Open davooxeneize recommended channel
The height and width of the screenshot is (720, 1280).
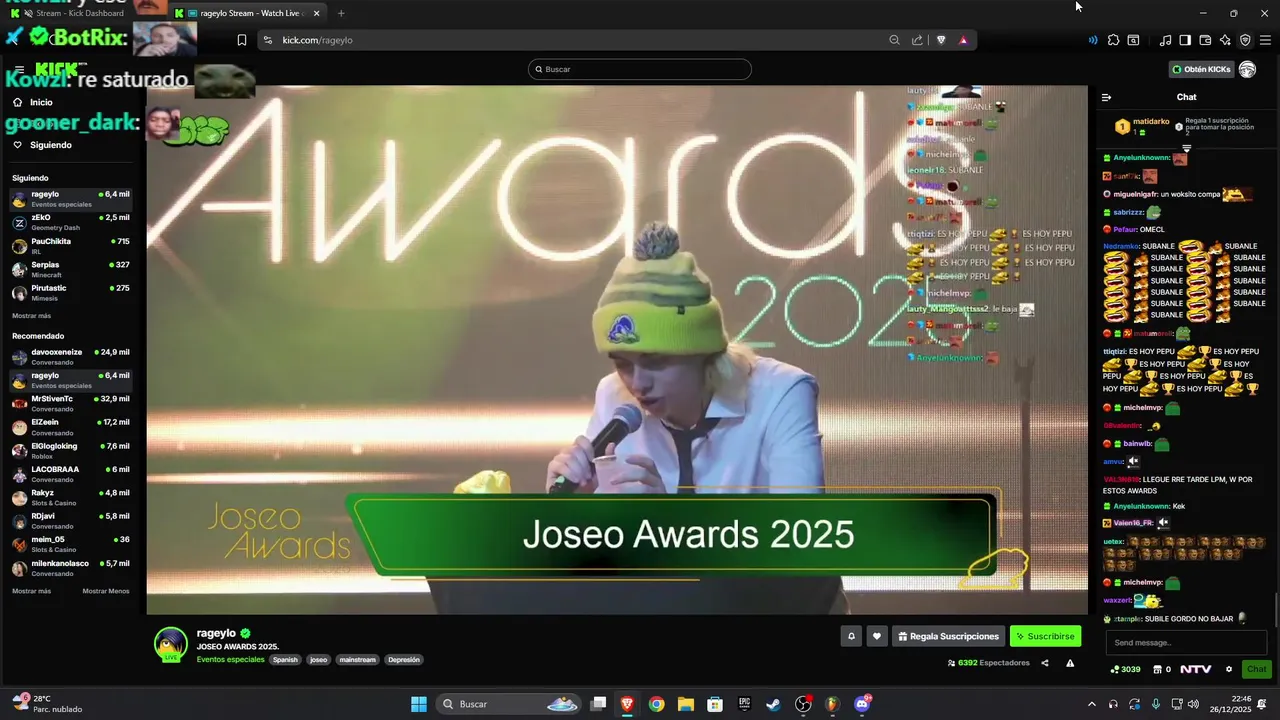pyautogui.click(x=71, y=357)
